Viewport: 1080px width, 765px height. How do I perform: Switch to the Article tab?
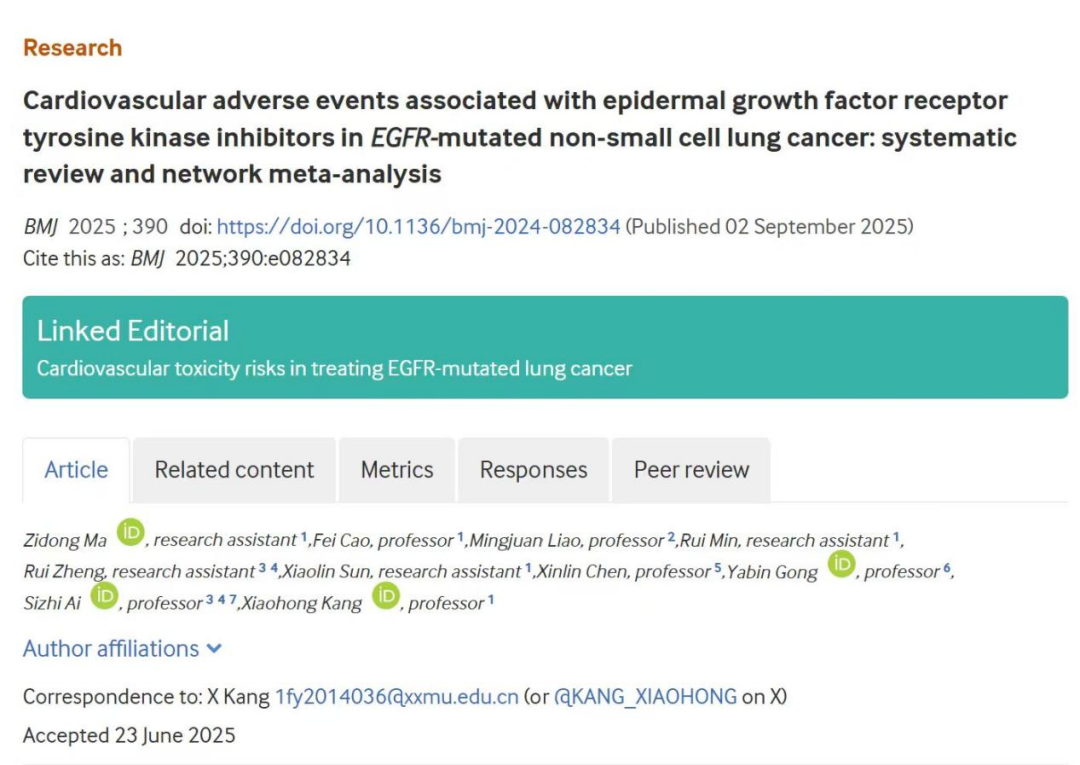point(76,470)
